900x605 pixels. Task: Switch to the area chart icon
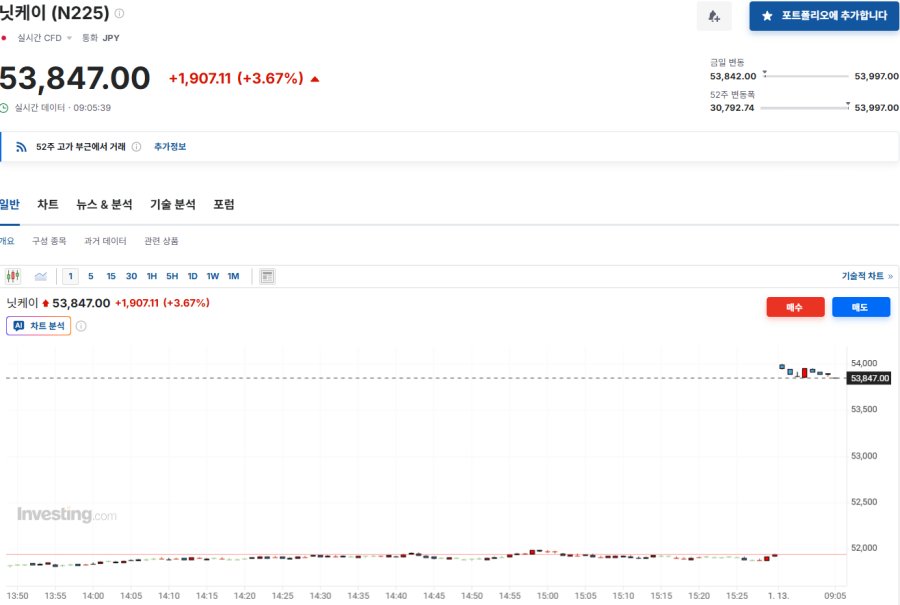[x=41, y=276]
